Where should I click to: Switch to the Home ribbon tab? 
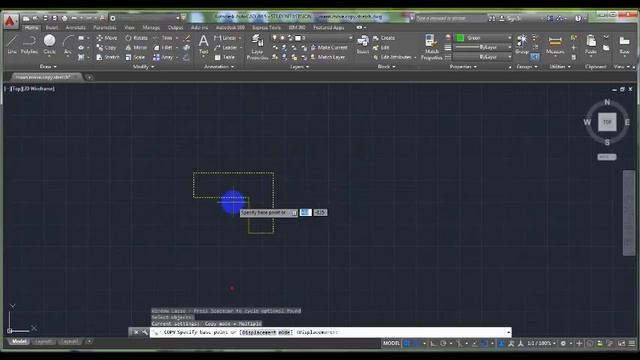pos(31,28)
